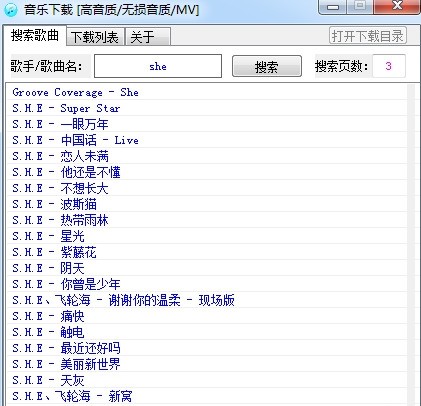The height and width of the screenshot is (406, 421).
Task: Select S.H.E - 恋人未满 row
Action: [x=207, y=156]
